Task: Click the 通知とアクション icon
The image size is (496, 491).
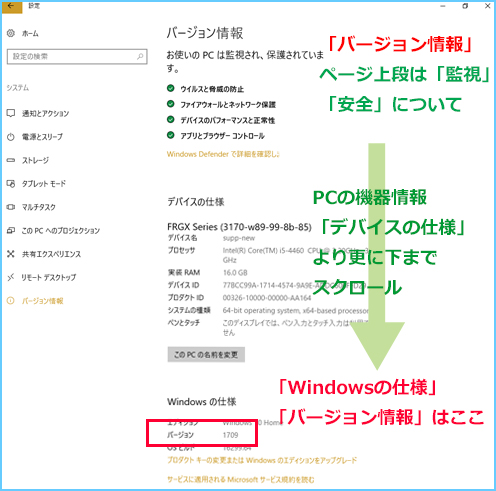Action: pyautogui.click(x=11, y=113)
